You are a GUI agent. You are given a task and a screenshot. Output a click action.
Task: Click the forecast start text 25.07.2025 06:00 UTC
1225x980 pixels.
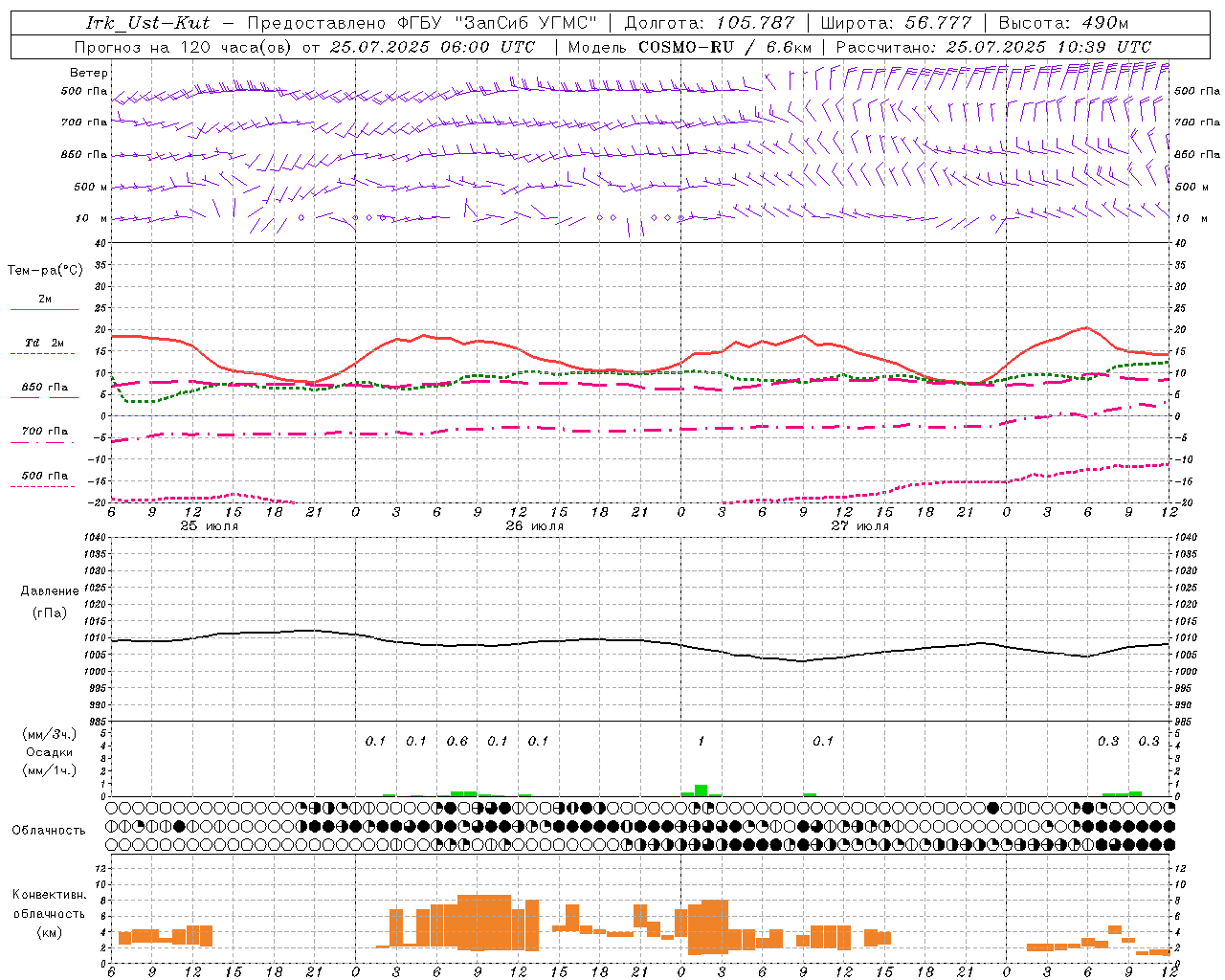pyautogui.click(x=432, y=46)
